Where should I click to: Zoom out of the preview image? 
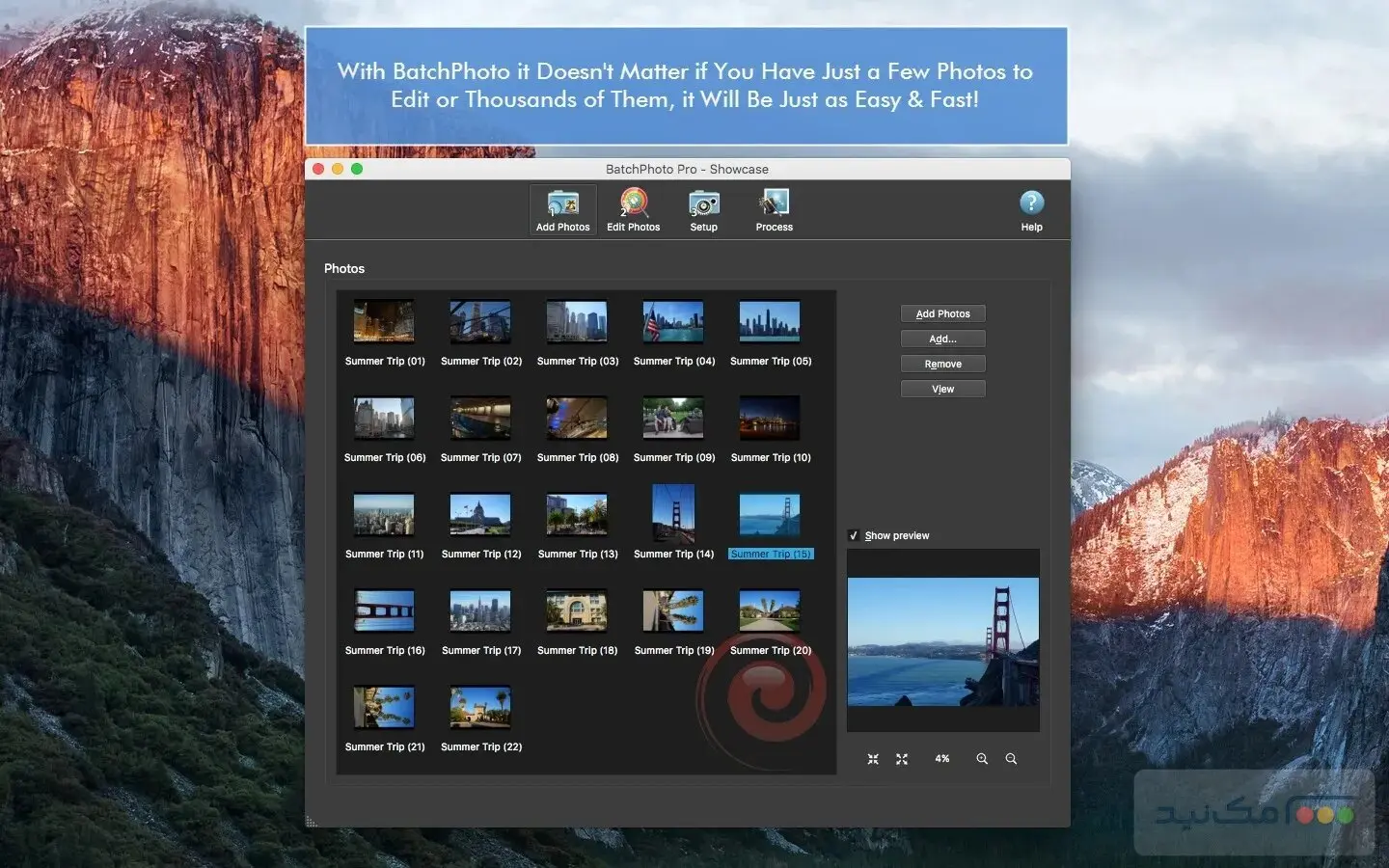1011,759
